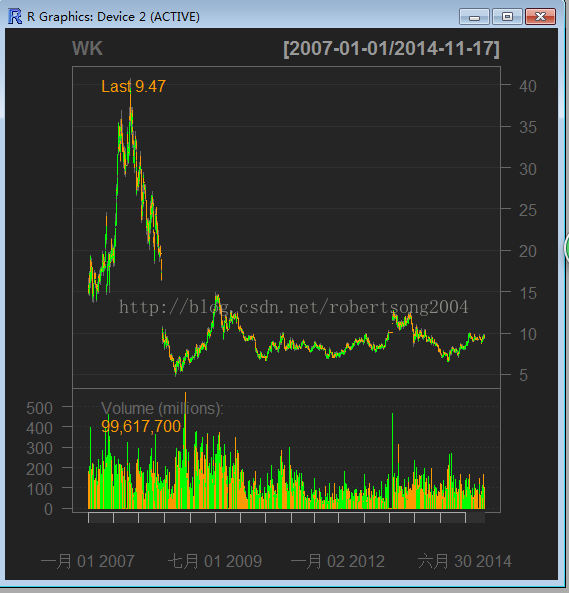The height and width of the screenshot is (593, 569).
Task: Click the x-axis date '一月 02 2012'
Action: (338, 561)
